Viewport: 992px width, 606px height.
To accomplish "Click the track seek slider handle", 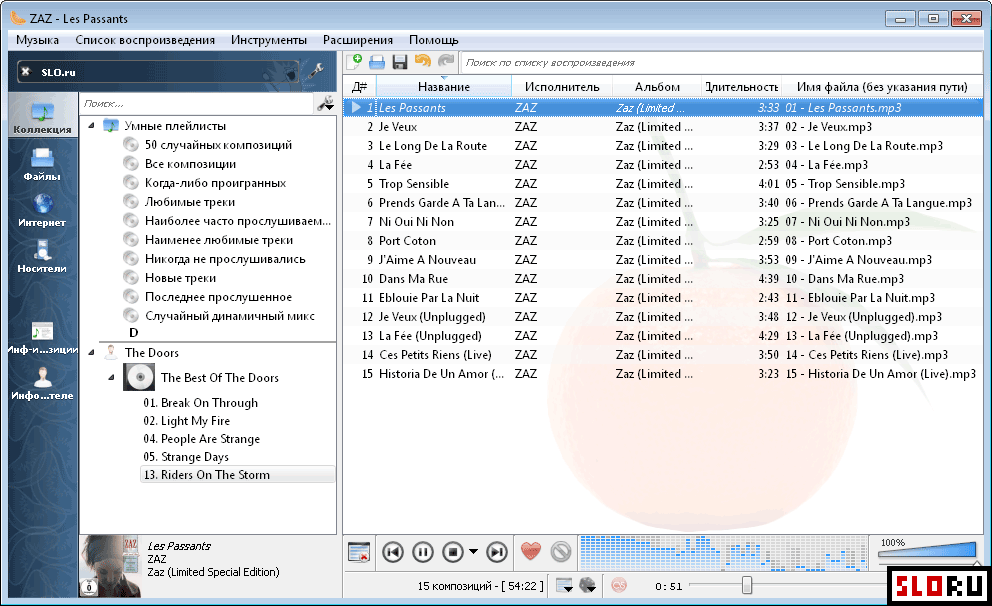I will point(747,586).
